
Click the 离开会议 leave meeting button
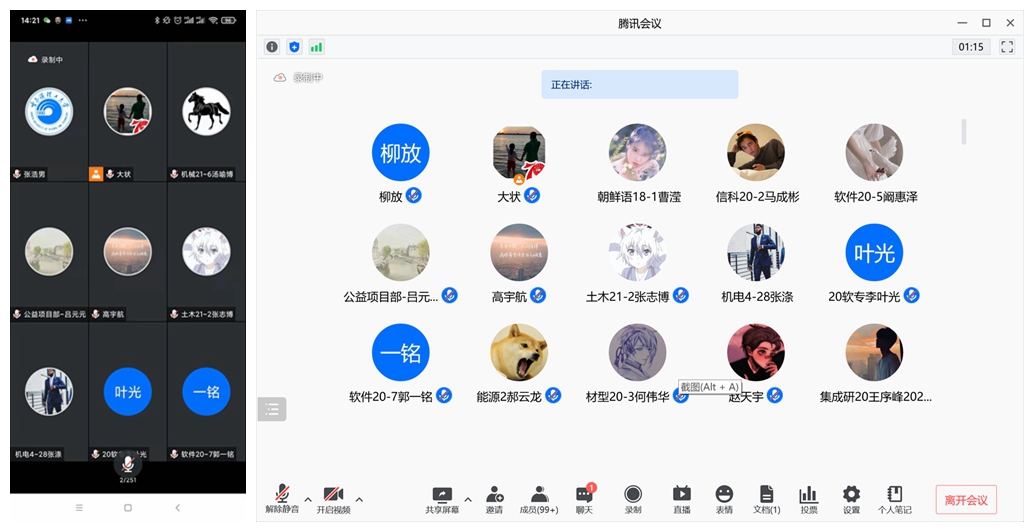pyautogui.click(x=966, y=500)
